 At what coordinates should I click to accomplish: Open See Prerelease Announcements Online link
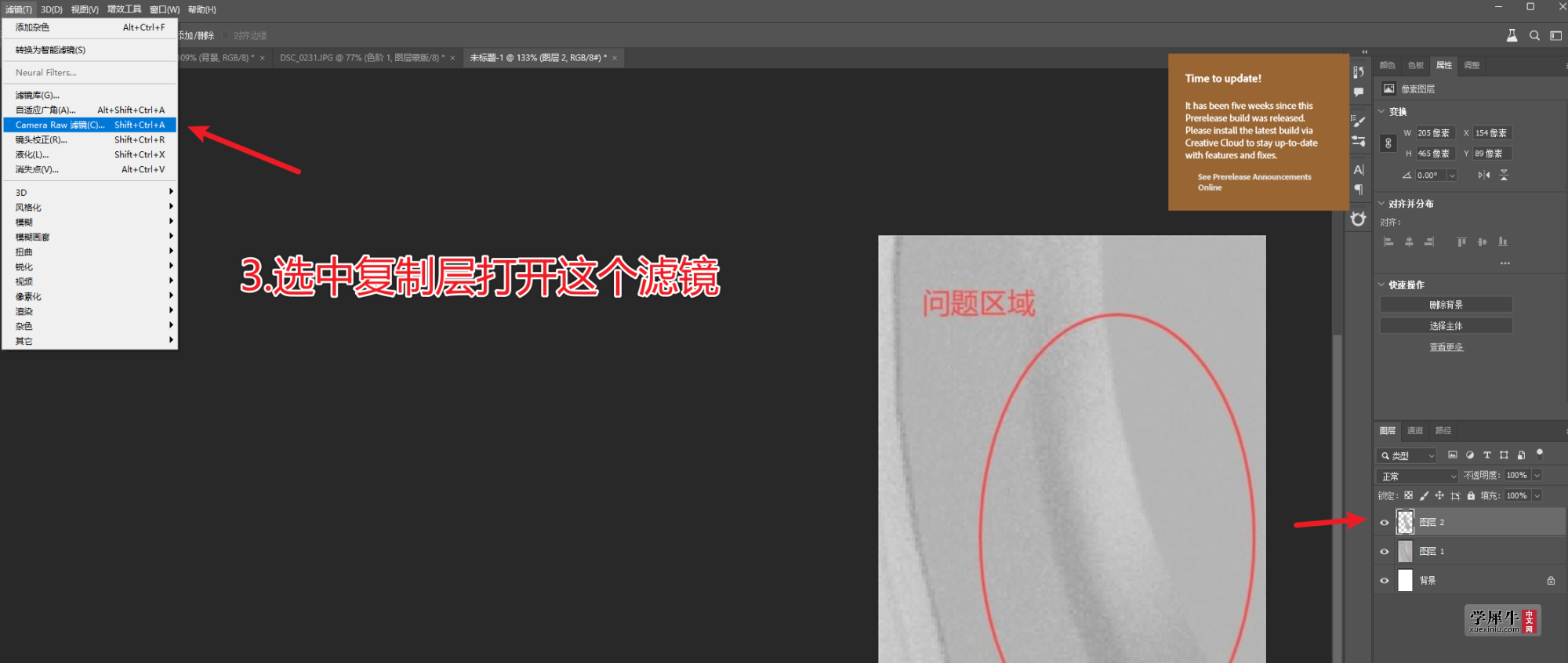coord(1254,182)
